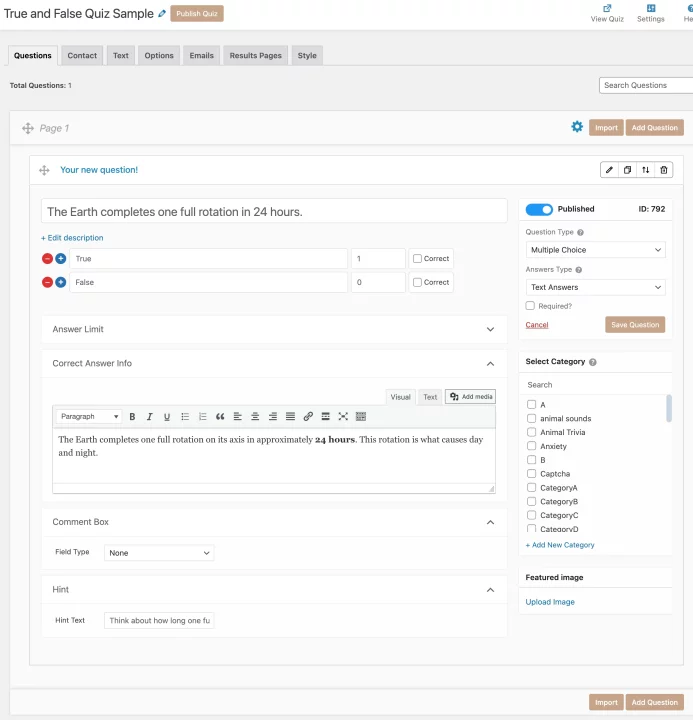The image size is (693, 720).
Task: Check the Required? checkbox
Action: click(x=531, y=306)
